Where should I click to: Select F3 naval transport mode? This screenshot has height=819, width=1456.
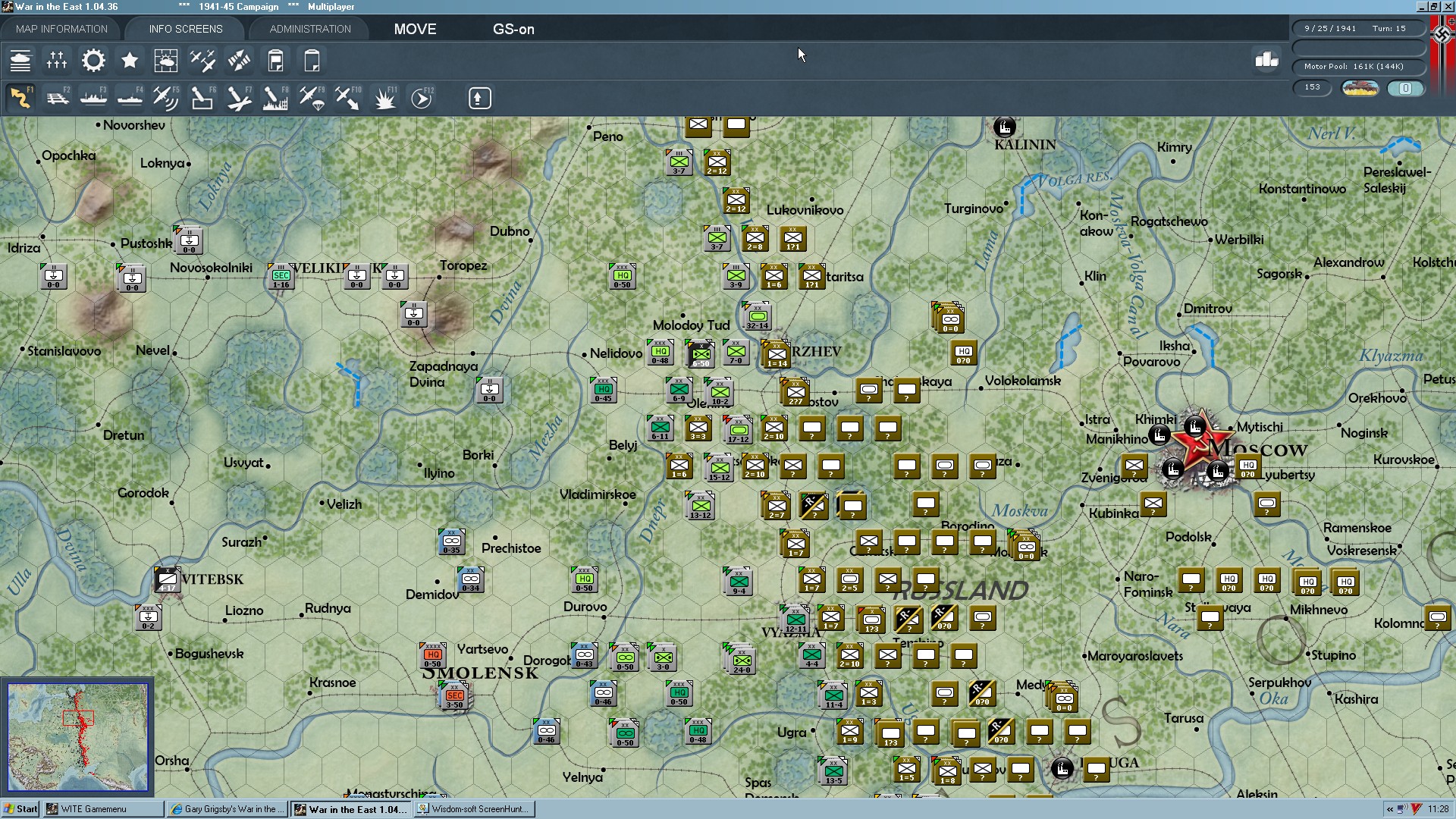93,98
